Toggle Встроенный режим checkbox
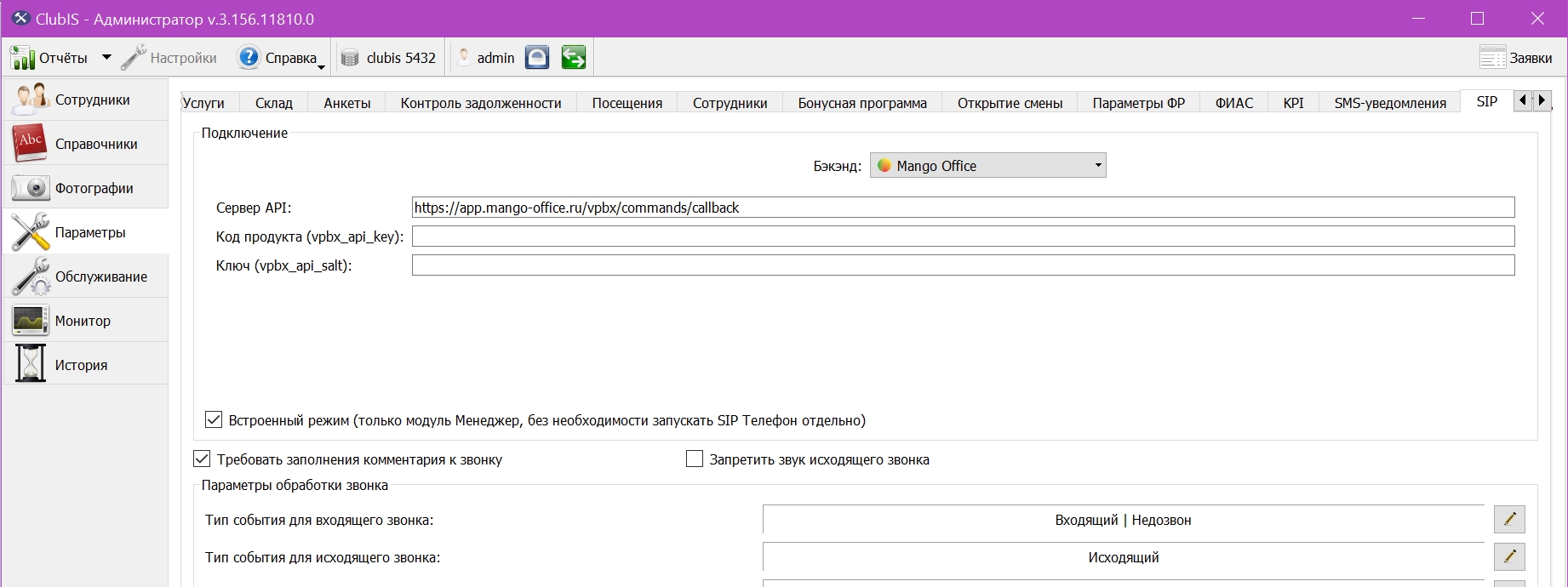Viewport: 1568px width, 587px height. pyautogui.click(x=214, y=419)
